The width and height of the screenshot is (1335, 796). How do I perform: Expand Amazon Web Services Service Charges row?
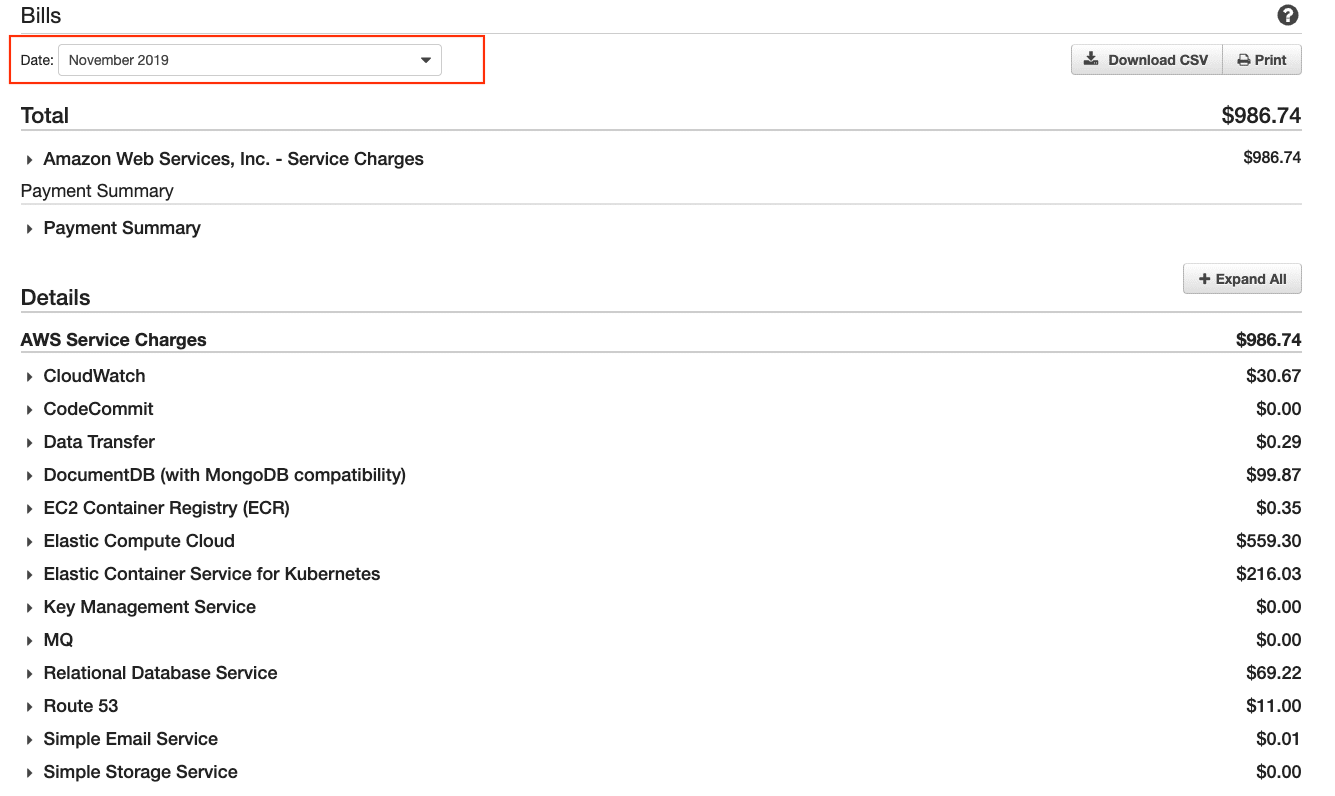click(x=232, y=159)
